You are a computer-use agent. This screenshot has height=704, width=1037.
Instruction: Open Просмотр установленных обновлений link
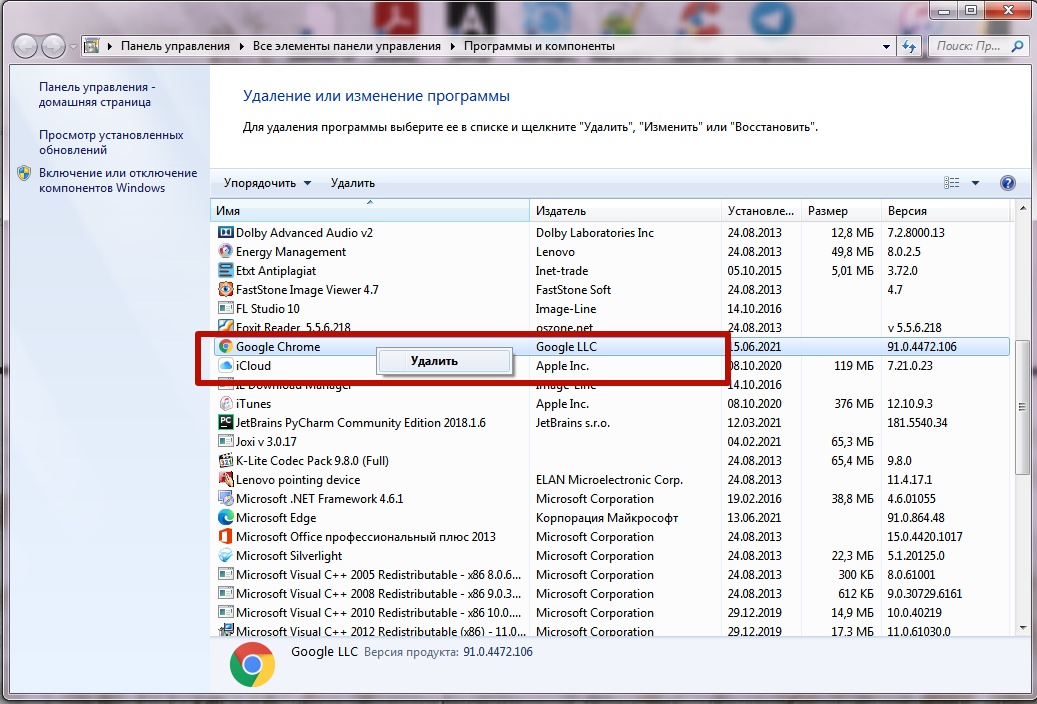[x=111, y=142]
